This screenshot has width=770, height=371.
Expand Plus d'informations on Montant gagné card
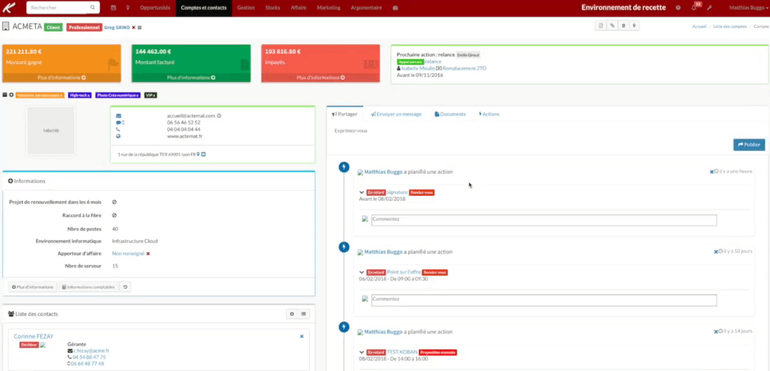click(62, 78)
